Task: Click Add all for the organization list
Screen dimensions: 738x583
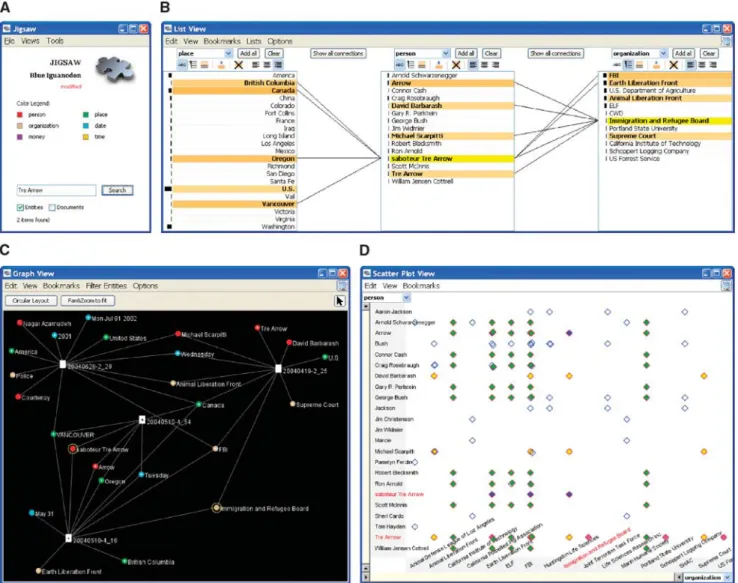Action: tap(683, 53)
